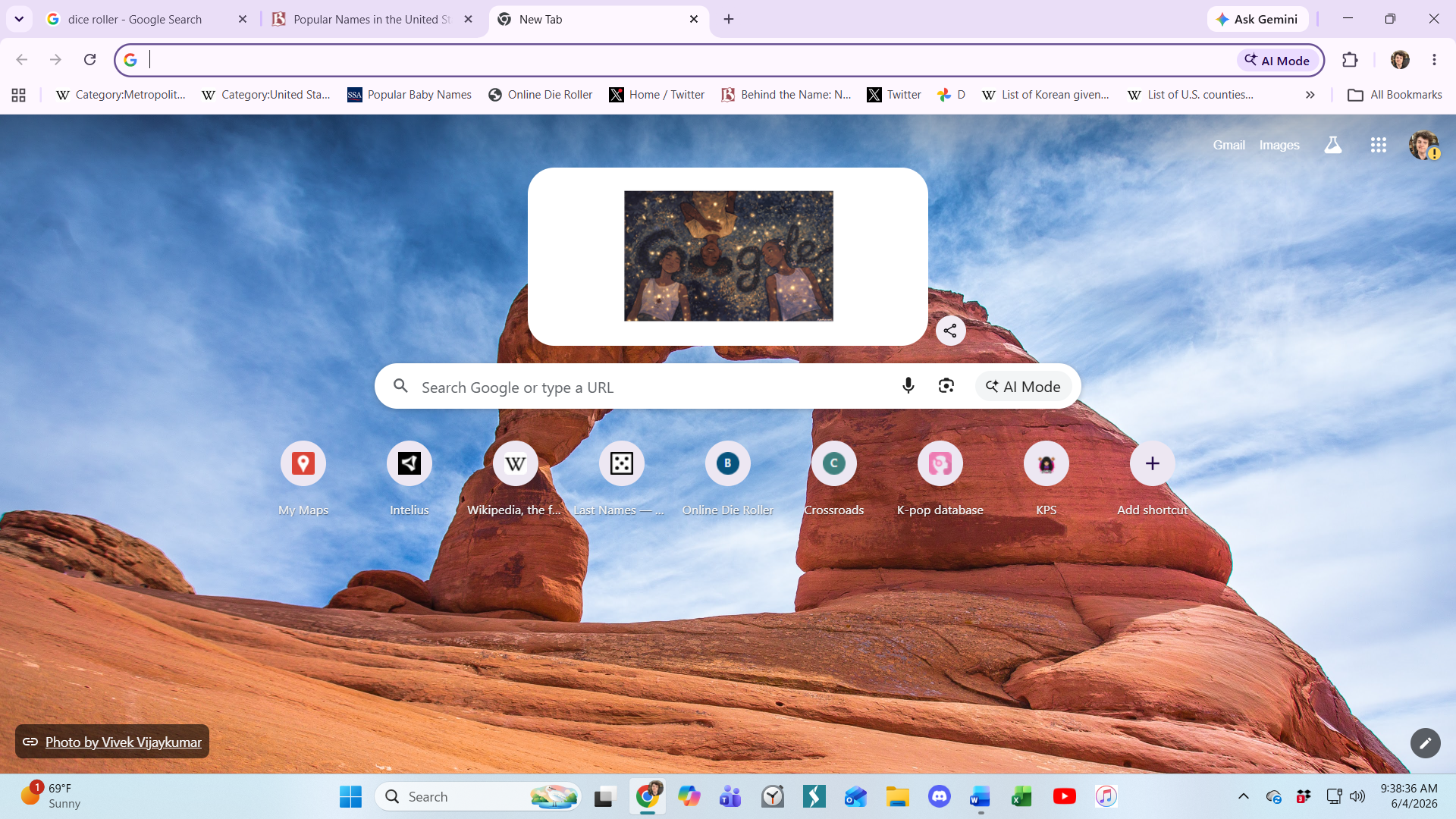Open the Chrome profile avatar in toolbar
Viewport: 1456px width, 819px height.
click(x=1400, y=60)
